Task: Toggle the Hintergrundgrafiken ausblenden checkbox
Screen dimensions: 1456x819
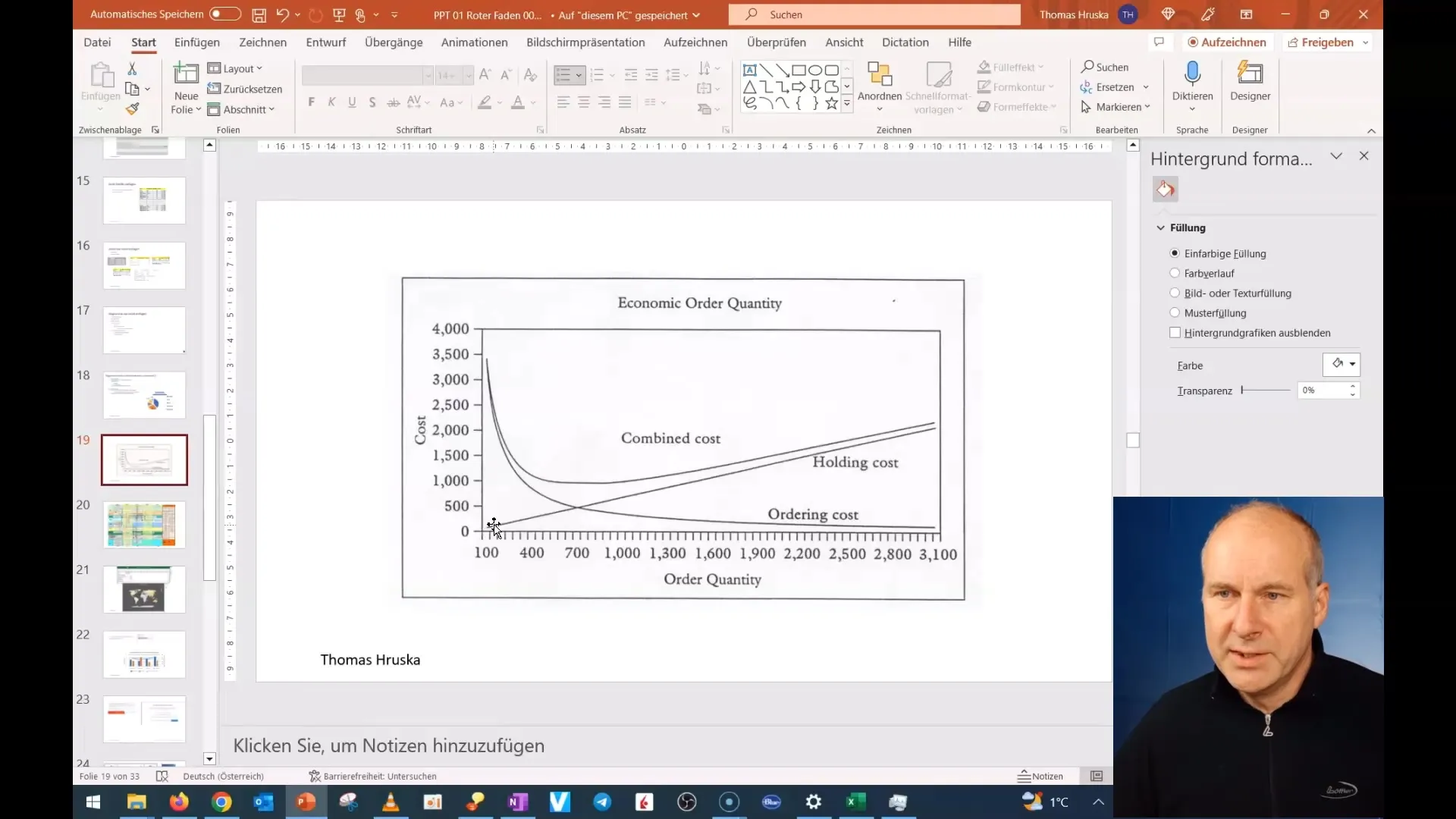Action: point(1175,332)
